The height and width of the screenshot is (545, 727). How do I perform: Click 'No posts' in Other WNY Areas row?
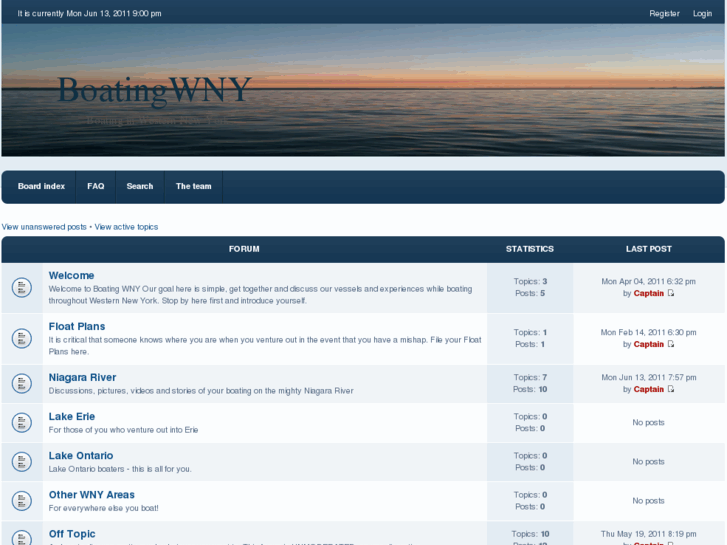click(x=649, y=501)
